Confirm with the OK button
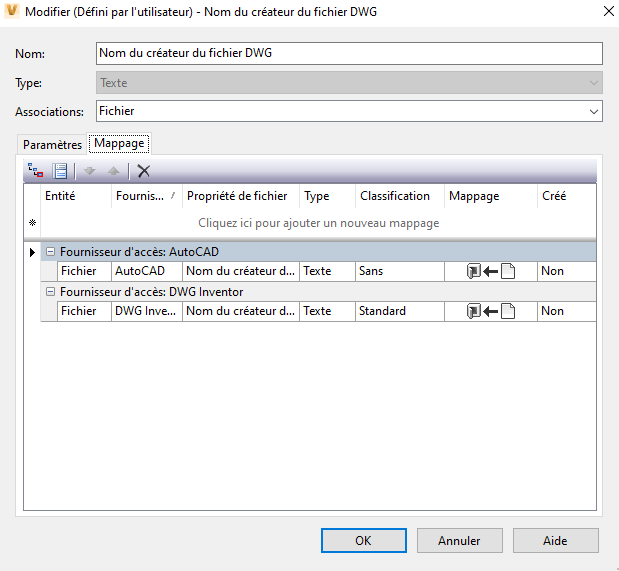This screenshot has height=571, width=619. point(364,540)
